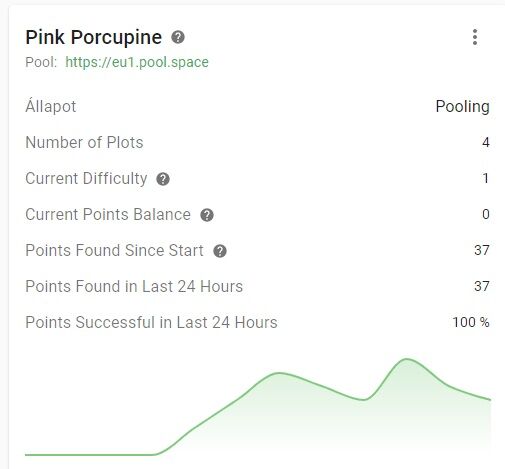Click the Current Difficulty label
The width and height of the screenshot is (505, 469).
pos(86,178)
